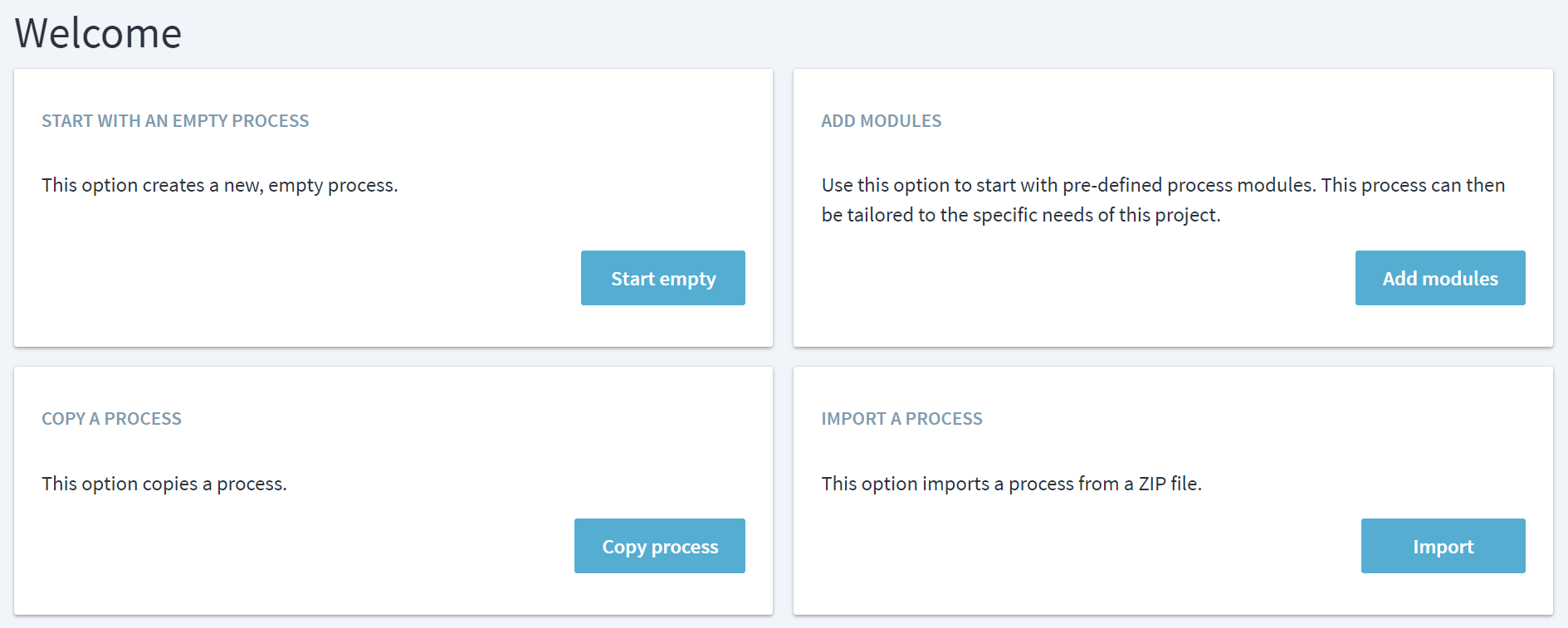The width and height of the screenshot is (1568, 628).
Task: Click text 'This option creates a new, empty process'
Action: coord(219,185)
